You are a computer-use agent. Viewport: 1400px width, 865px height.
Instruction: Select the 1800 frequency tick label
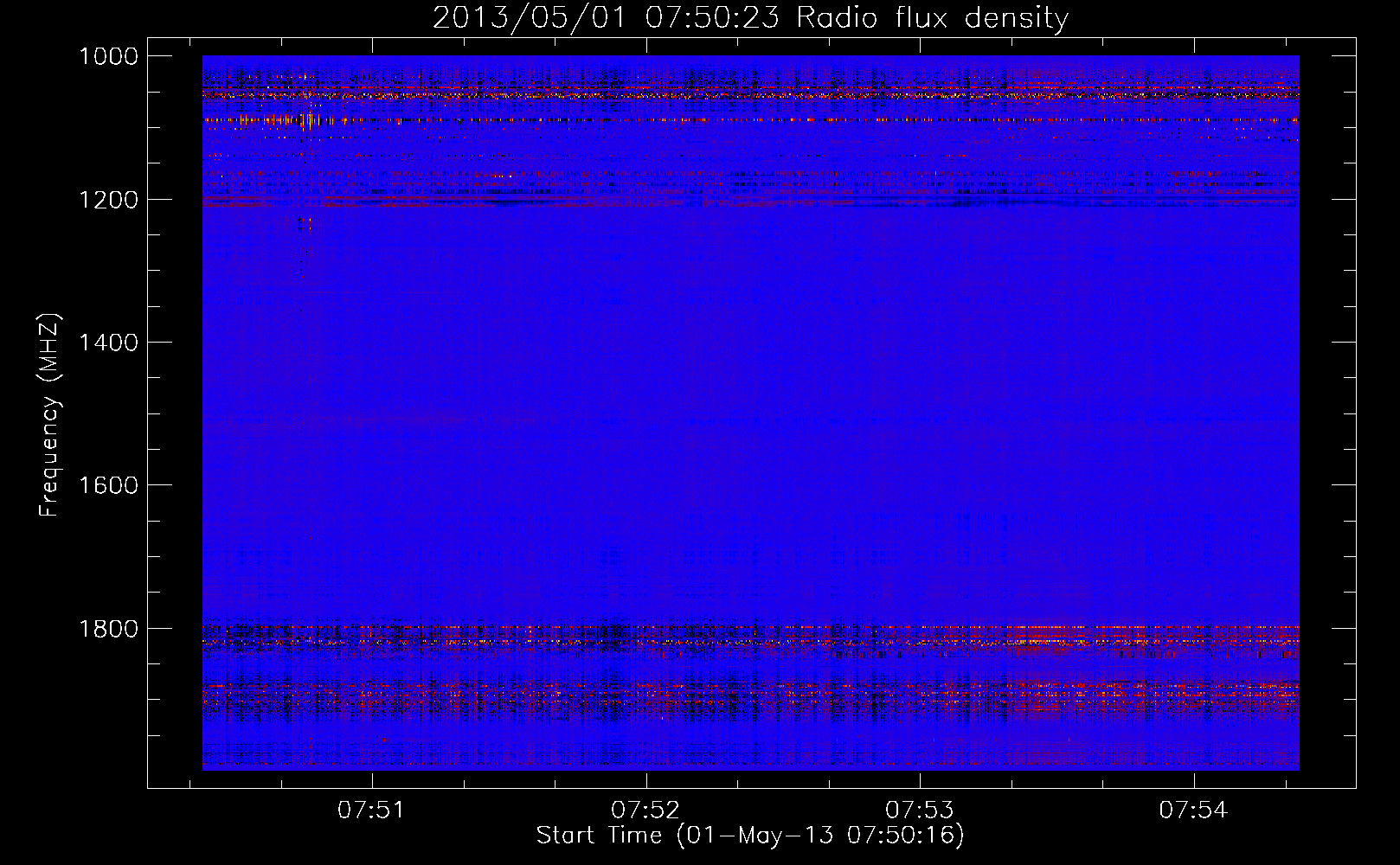108,628
